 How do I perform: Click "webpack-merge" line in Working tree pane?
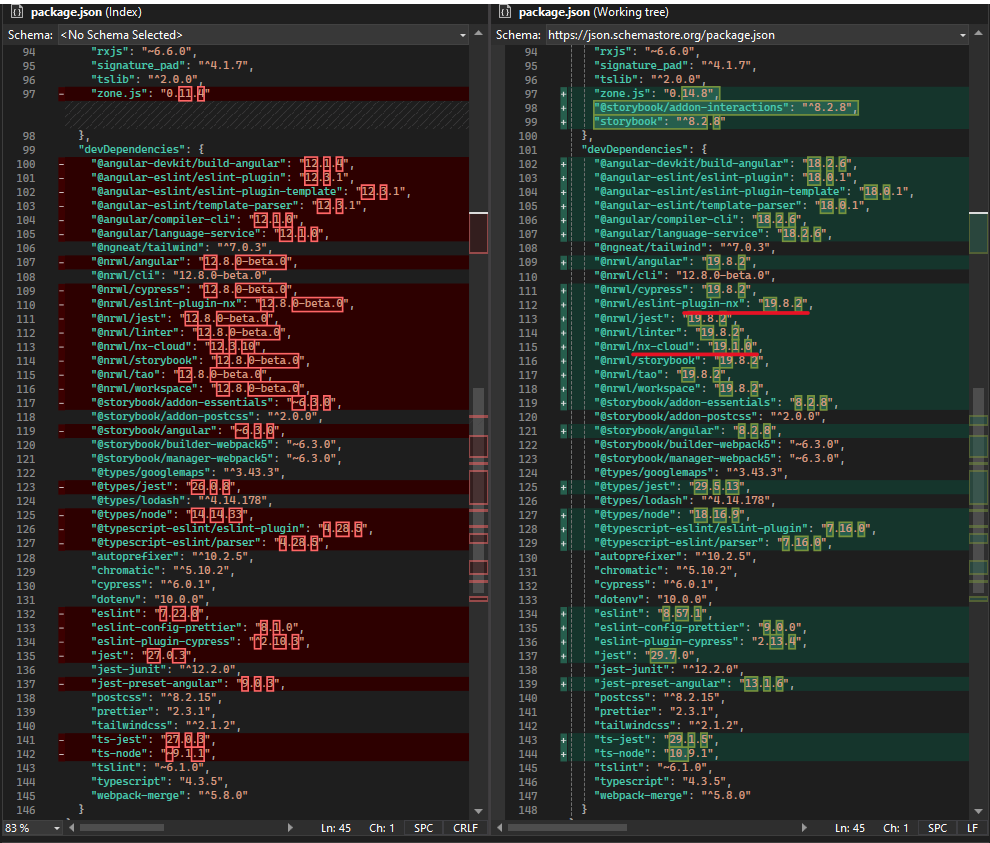pyautogui.click(x=672, y=796)
